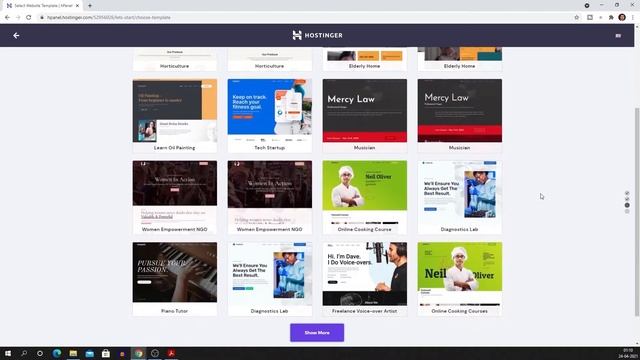Click the Online Cooking Courses label
The height and width of the screenshot is (360, 640).
pos(460,311)
